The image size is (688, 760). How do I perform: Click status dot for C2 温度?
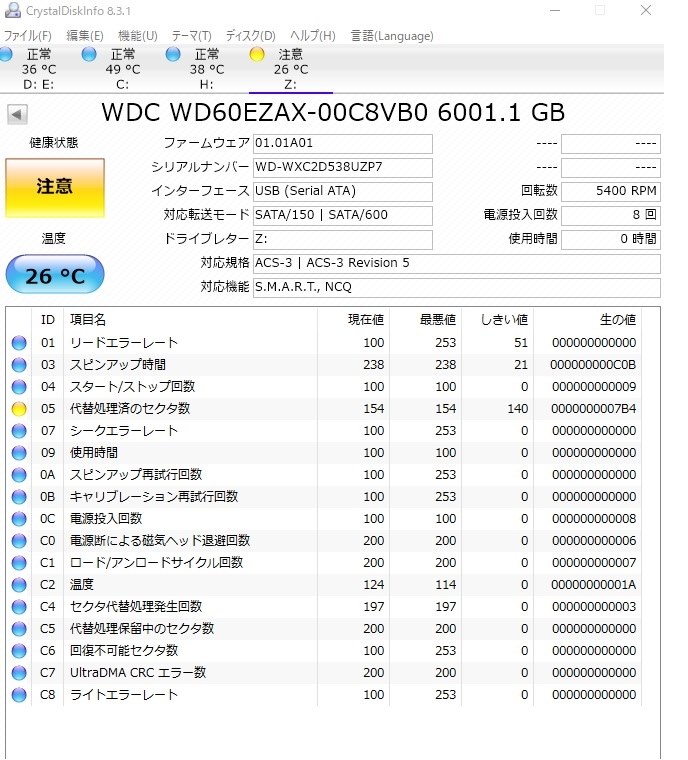(x=19, y=585)
